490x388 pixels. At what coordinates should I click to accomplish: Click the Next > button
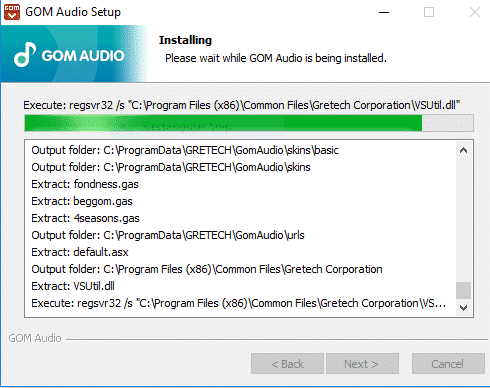tap(362, 364)
